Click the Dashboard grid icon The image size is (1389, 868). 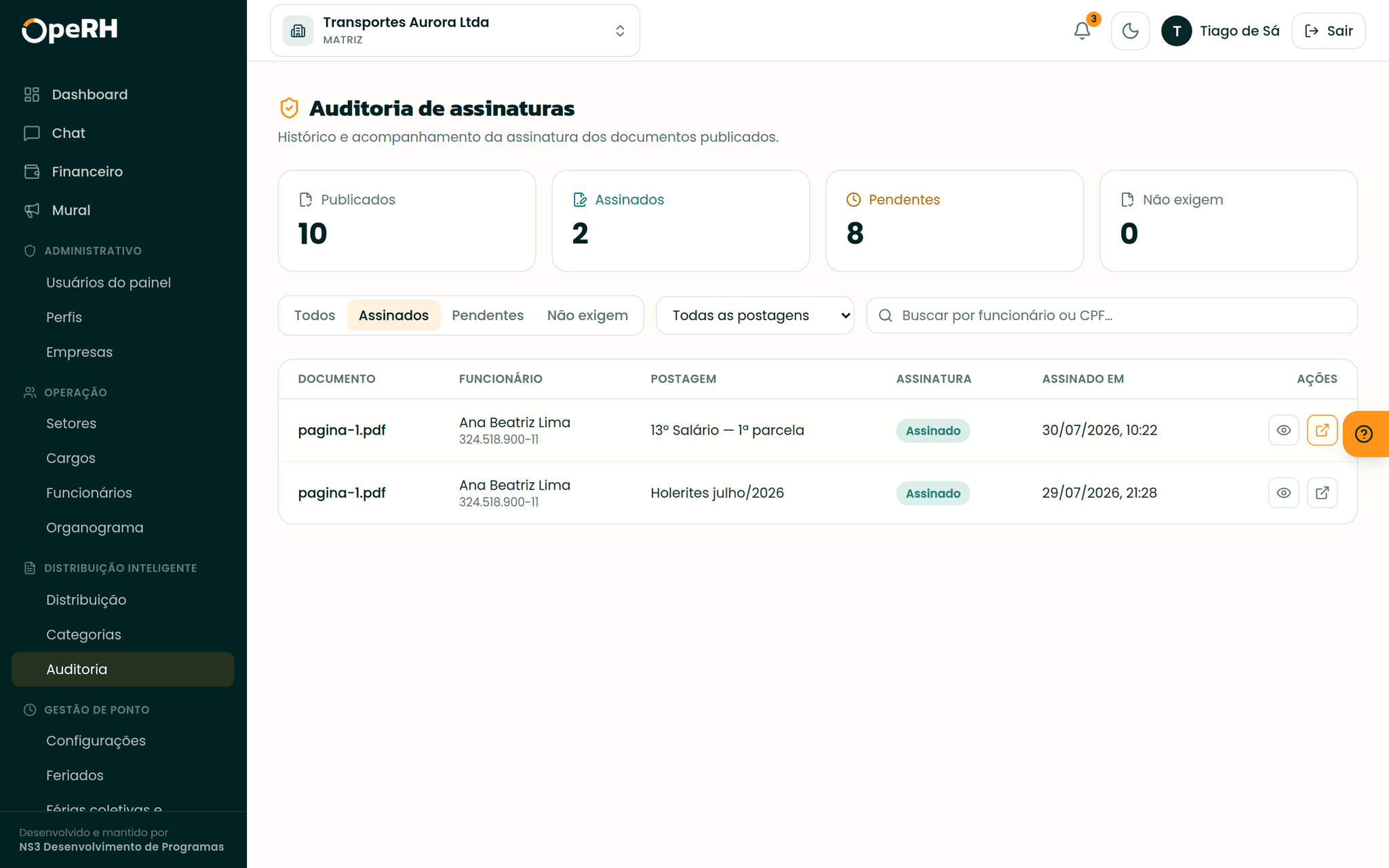32,94
